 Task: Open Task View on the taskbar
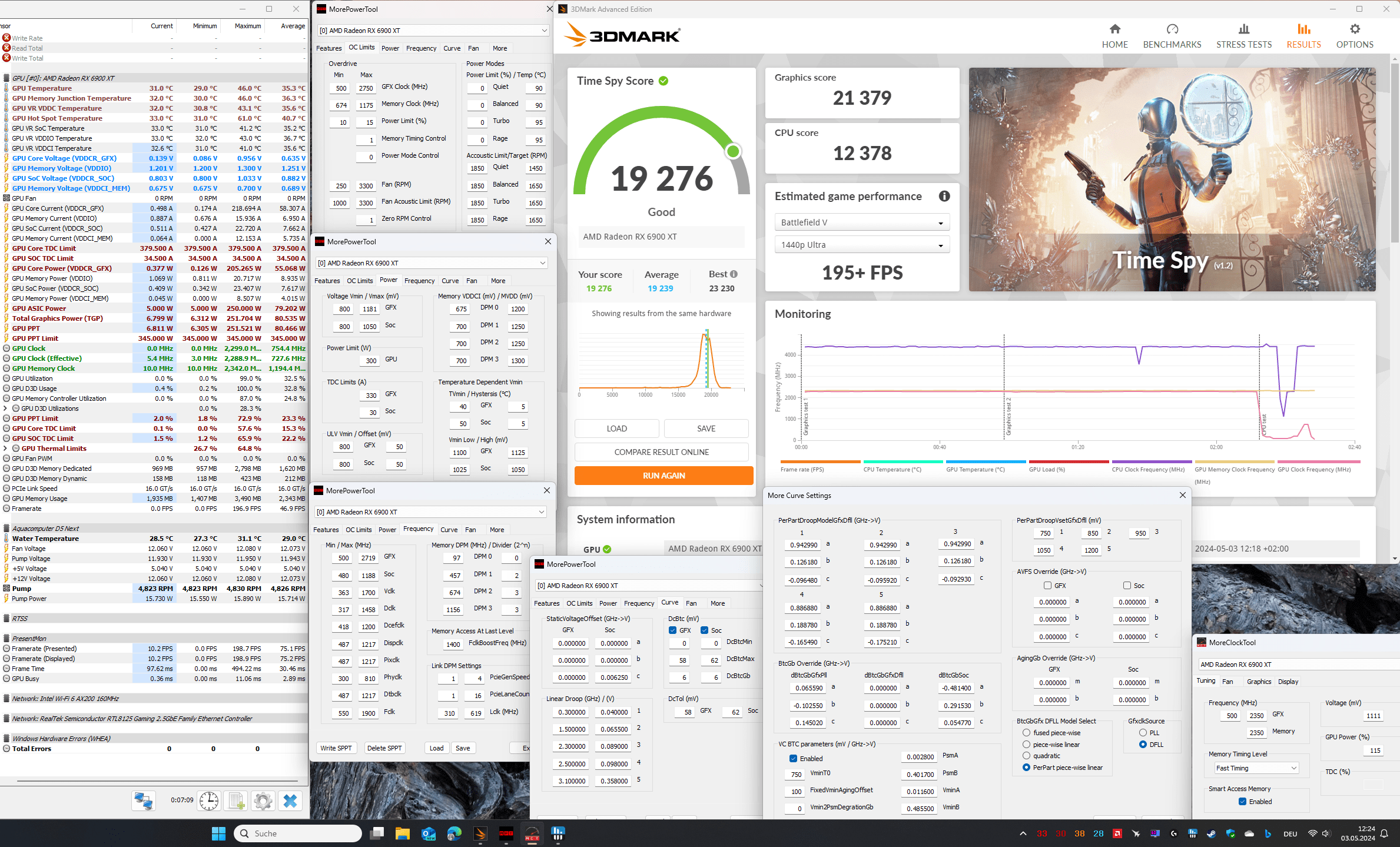click(x=377, y=833)
